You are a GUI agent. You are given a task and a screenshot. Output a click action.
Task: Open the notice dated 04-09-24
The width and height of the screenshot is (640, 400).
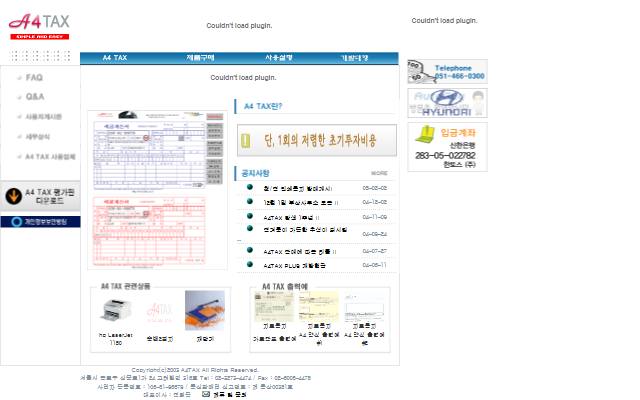305,230
